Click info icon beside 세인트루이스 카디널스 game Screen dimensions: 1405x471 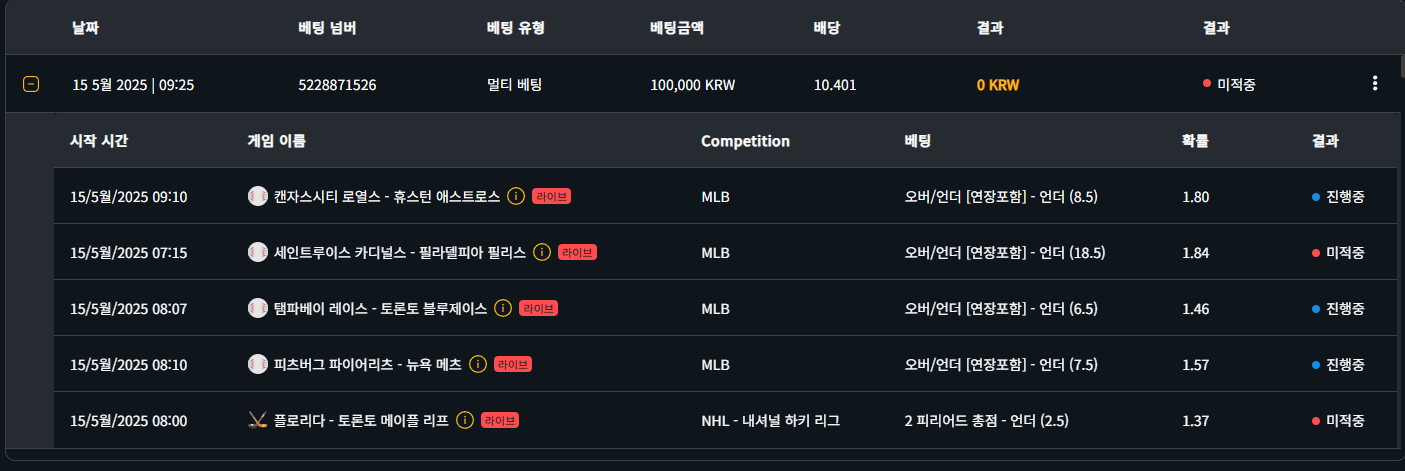pyautogui.click(x=542, y=252)
